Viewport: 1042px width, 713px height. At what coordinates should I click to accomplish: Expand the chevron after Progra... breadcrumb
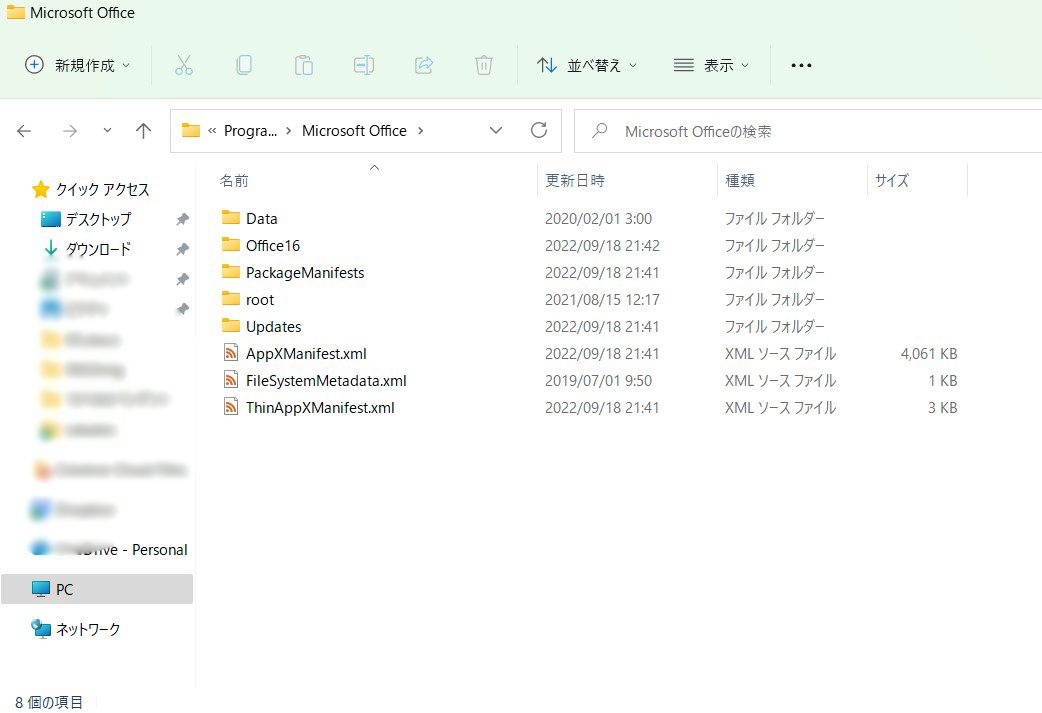[x=288, y=131]
